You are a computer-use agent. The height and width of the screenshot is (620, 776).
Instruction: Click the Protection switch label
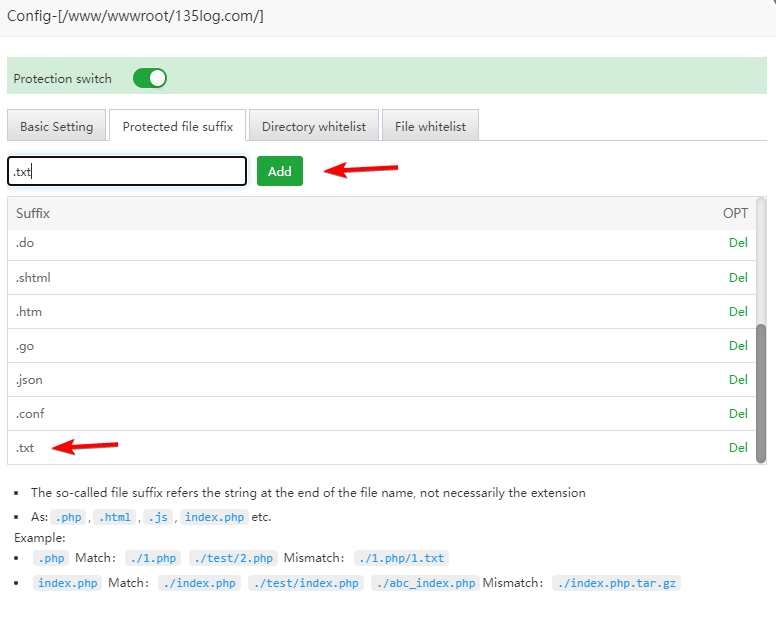coord(62,79)
